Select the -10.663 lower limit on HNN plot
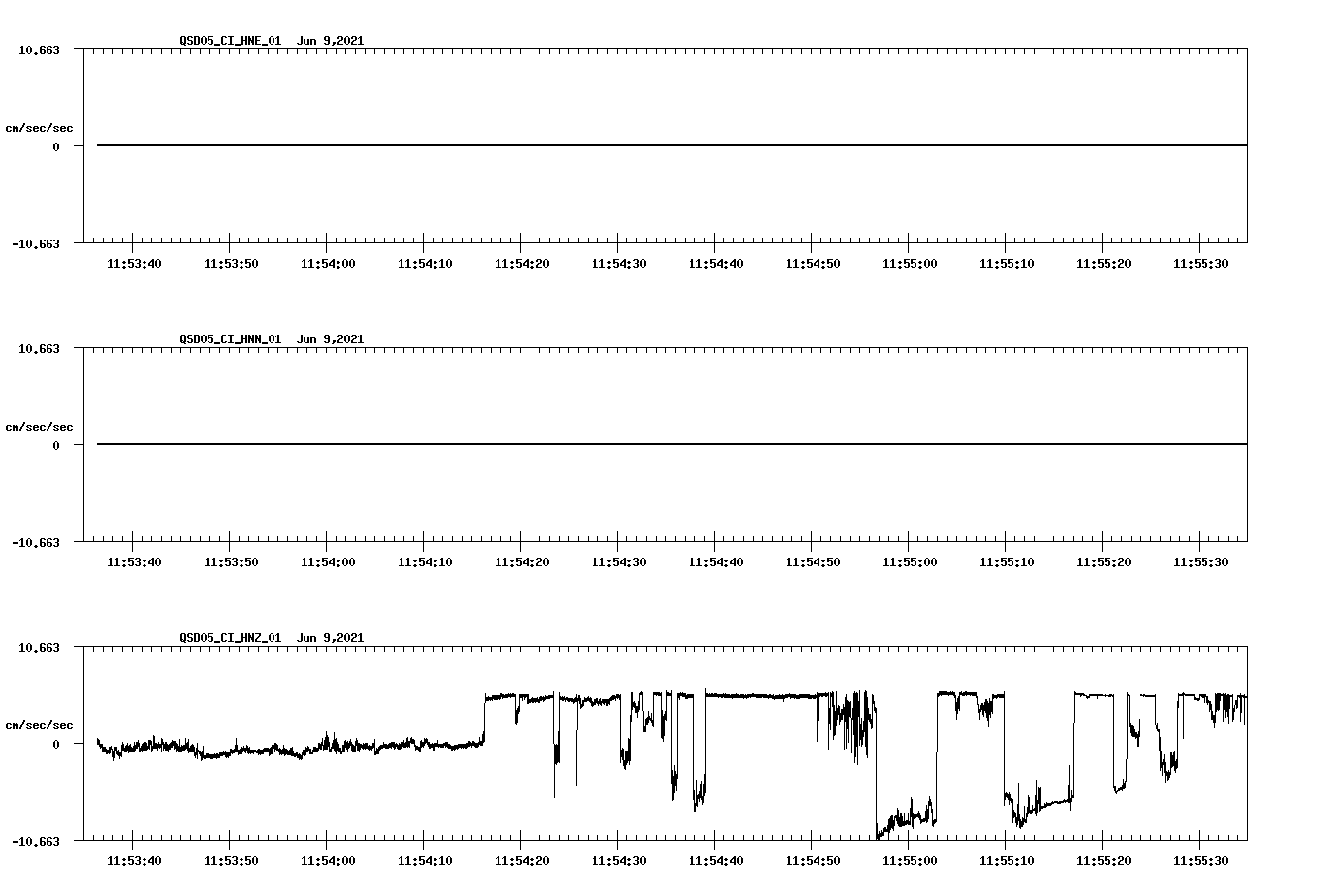This screenshot has width=1317, height=896. tap(36, 542)
